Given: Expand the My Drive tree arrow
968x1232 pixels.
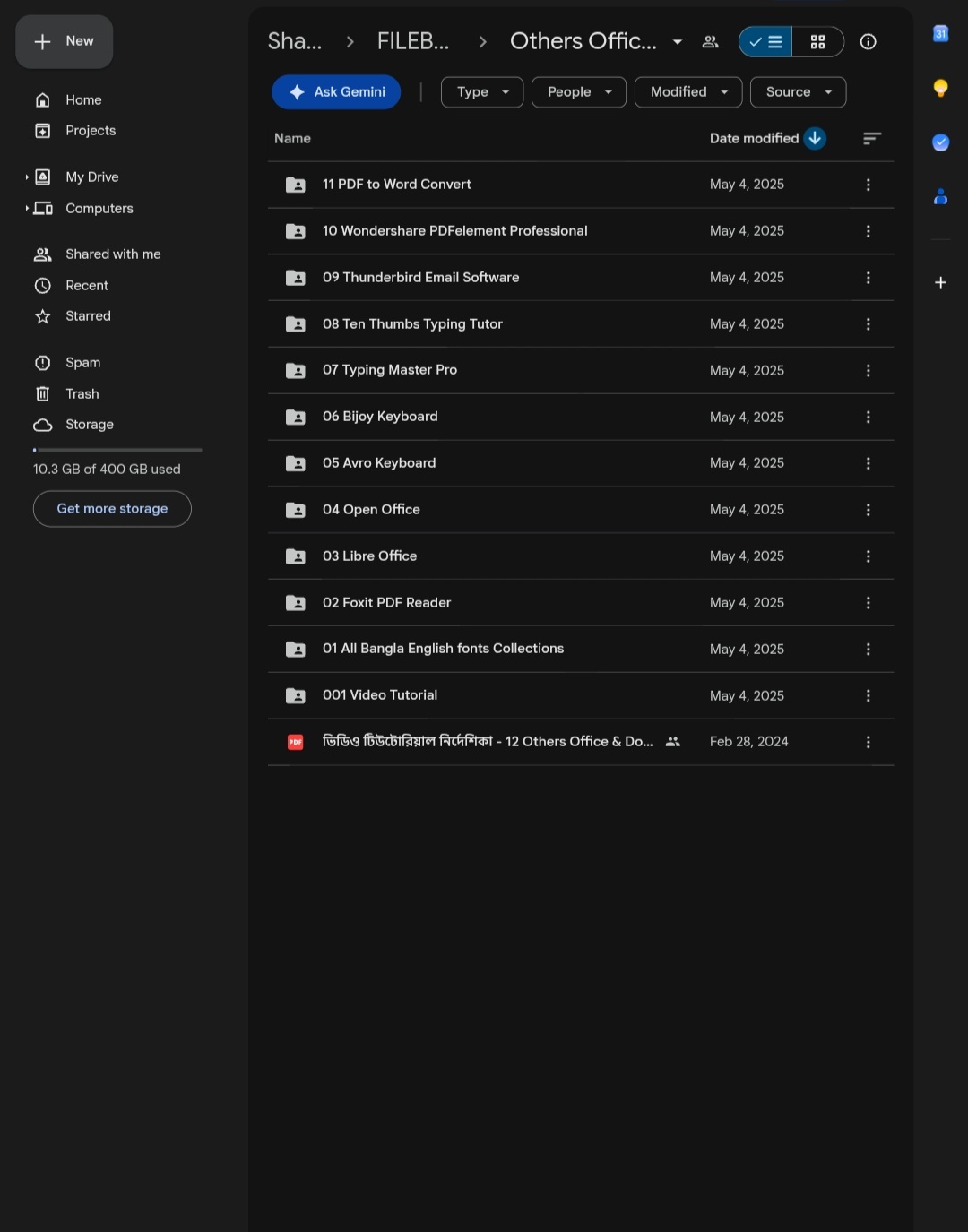Looking at the screenshot, I should click(x=27, y=177).
